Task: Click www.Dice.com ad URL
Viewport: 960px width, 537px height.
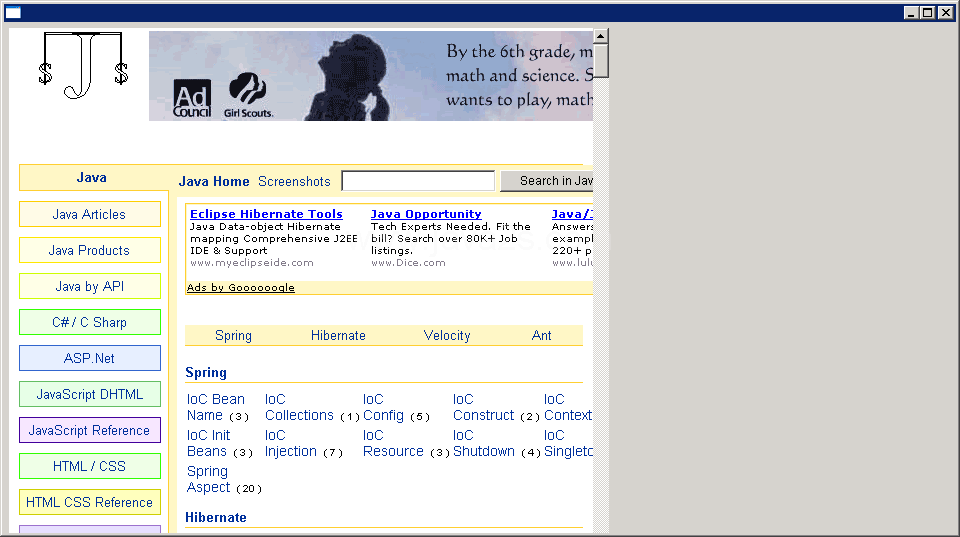Action: 408,263
